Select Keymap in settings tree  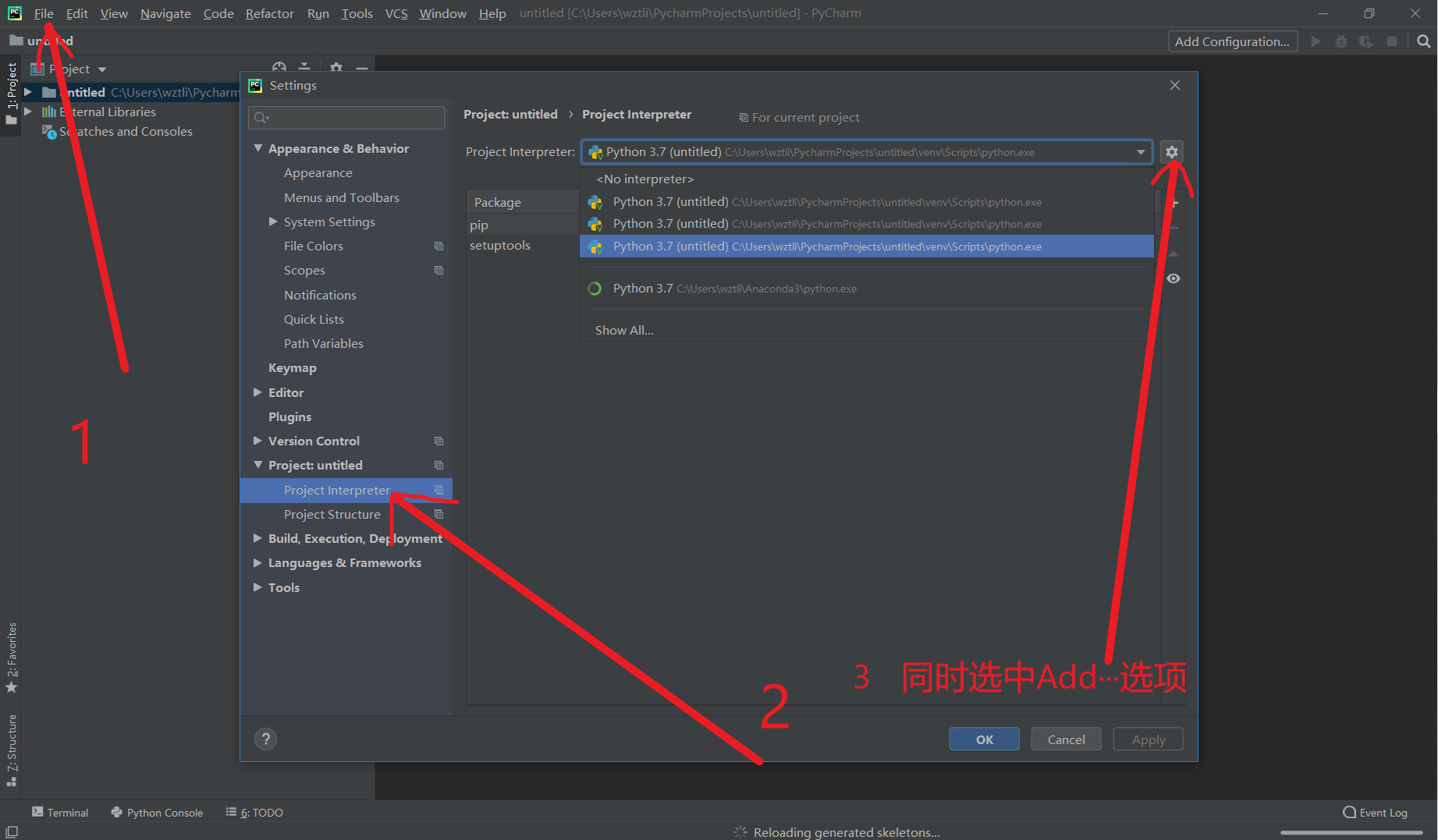(x=292, y=367)
